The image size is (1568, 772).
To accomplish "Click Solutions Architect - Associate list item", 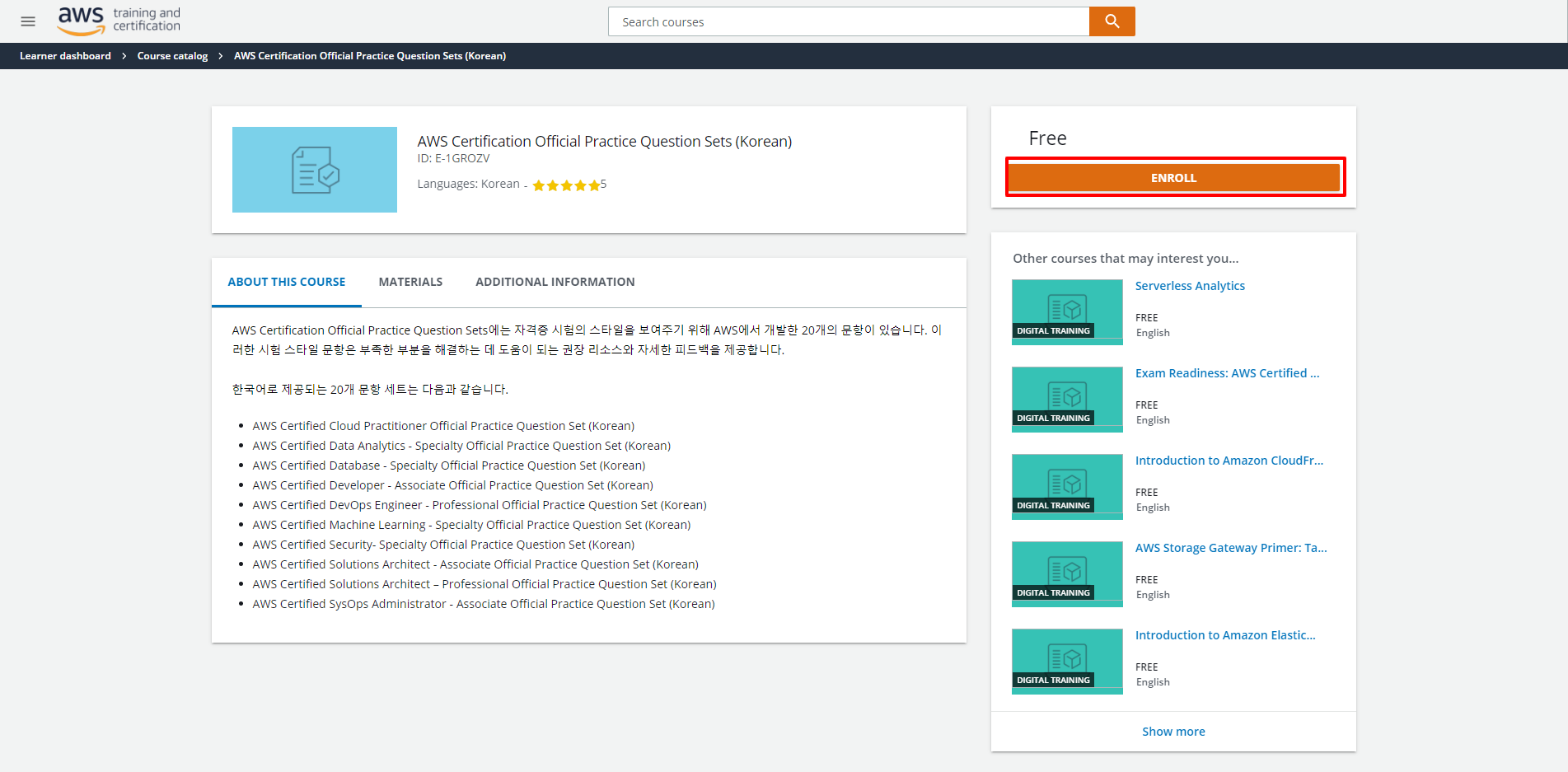I will (x=475, y=564).
